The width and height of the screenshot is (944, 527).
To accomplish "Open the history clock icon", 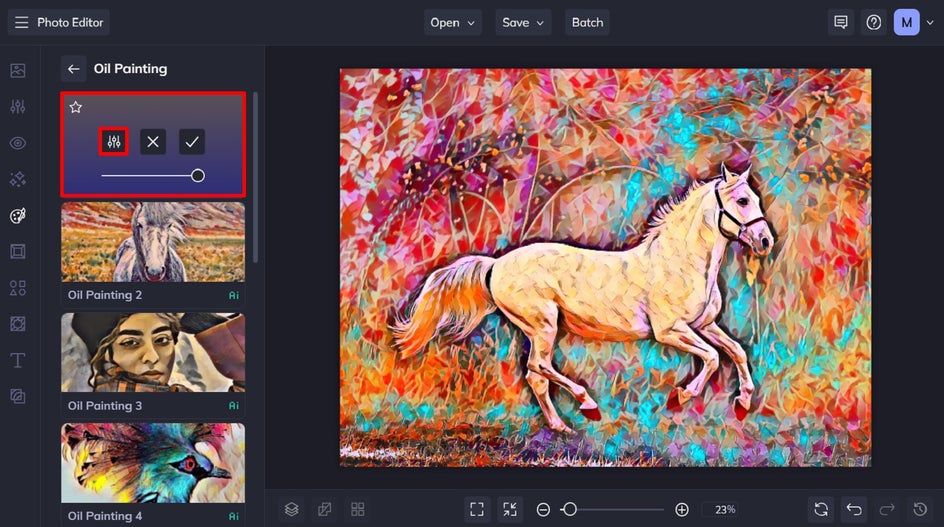I will [920, 510].
